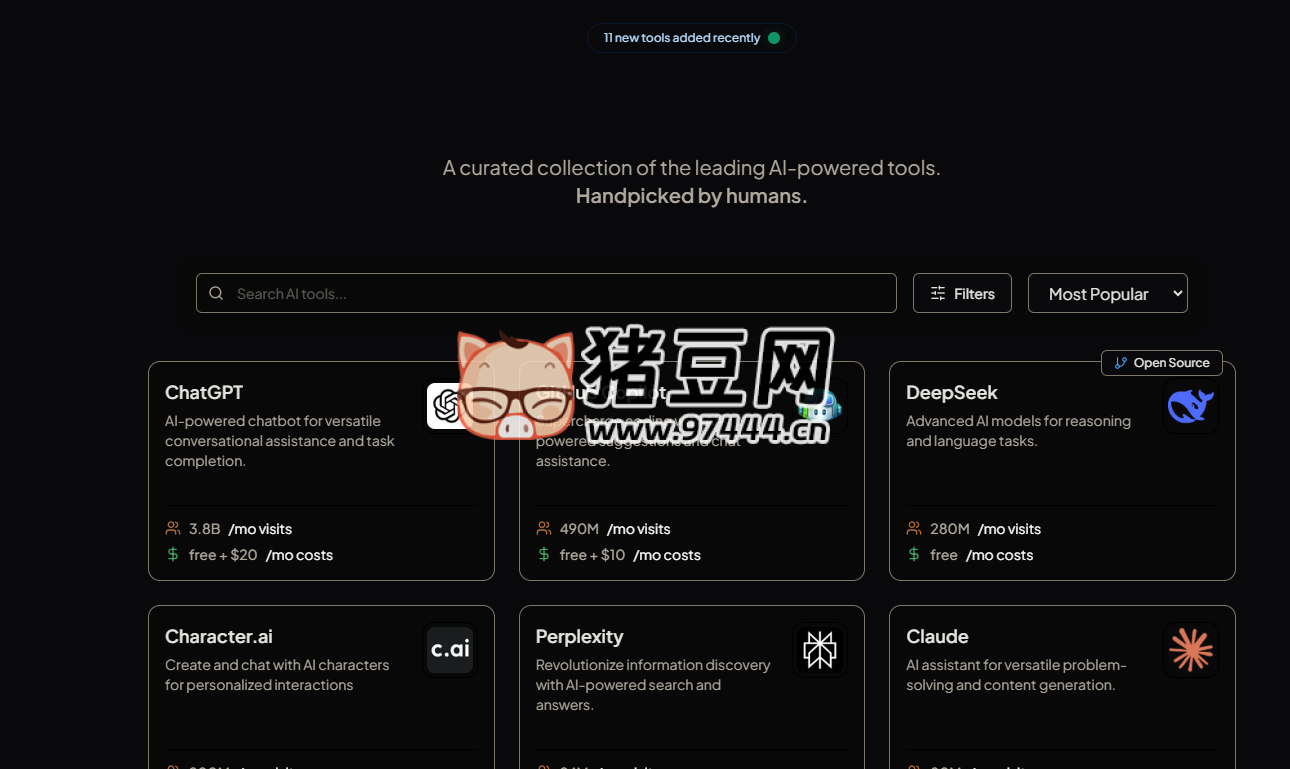Click the DeepSeek whale logo icon
1290x769 pixels.
[x=1190, y=406]
